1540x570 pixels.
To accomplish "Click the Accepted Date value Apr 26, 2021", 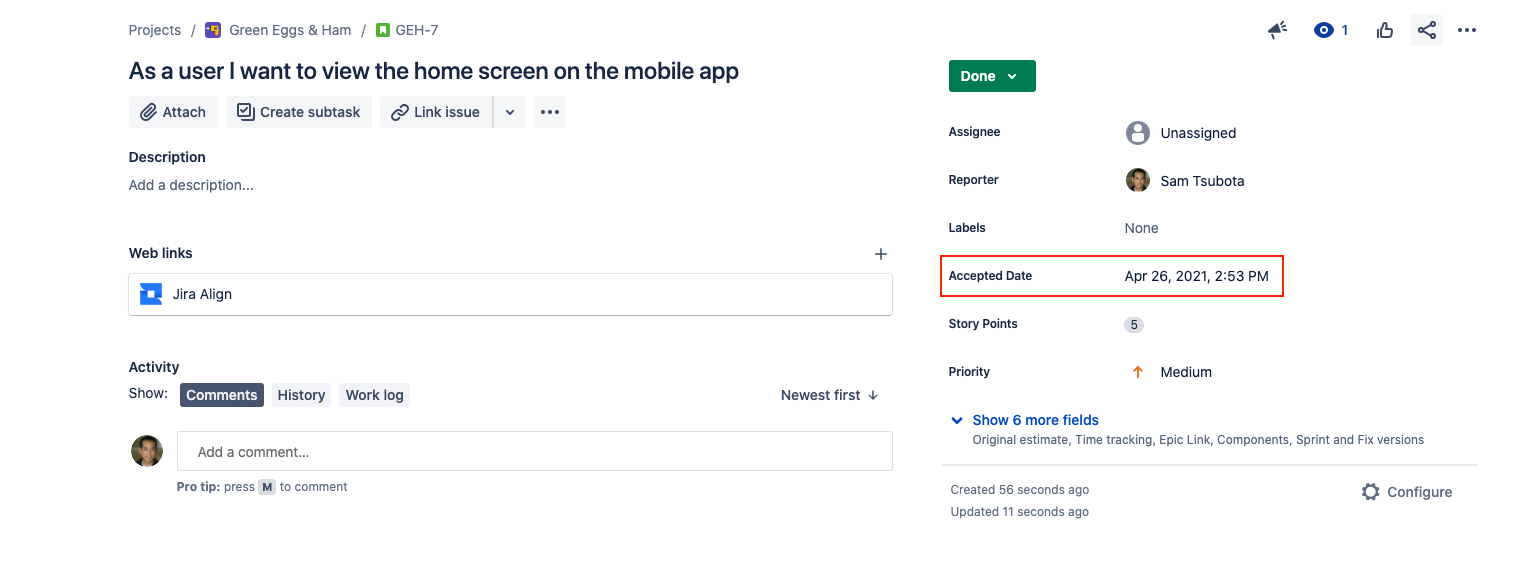I will [1196, 276].
